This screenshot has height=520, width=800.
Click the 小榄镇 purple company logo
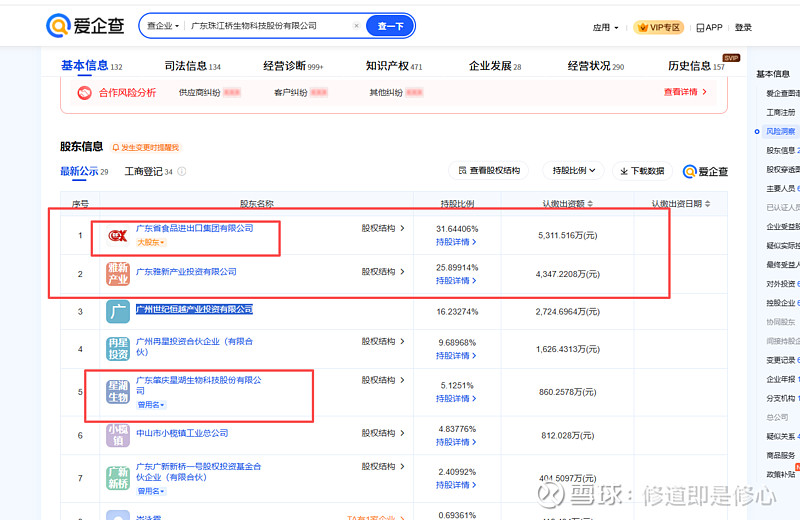coord(118,434)
